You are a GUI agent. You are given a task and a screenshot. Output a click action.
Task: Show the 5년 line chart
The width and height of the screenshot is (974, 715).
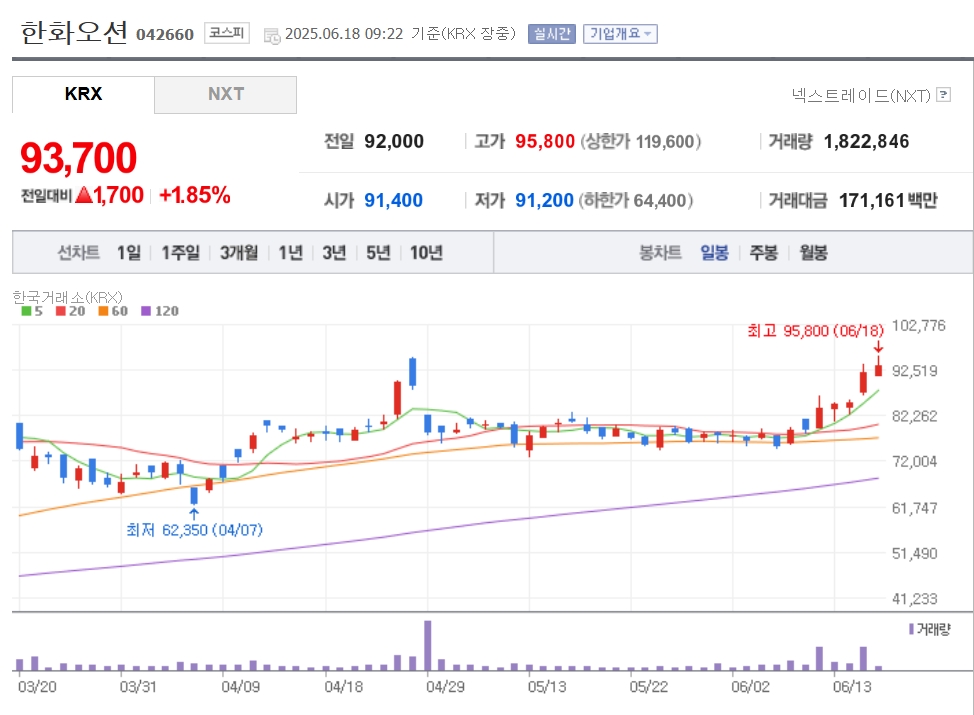pos(378,253)
